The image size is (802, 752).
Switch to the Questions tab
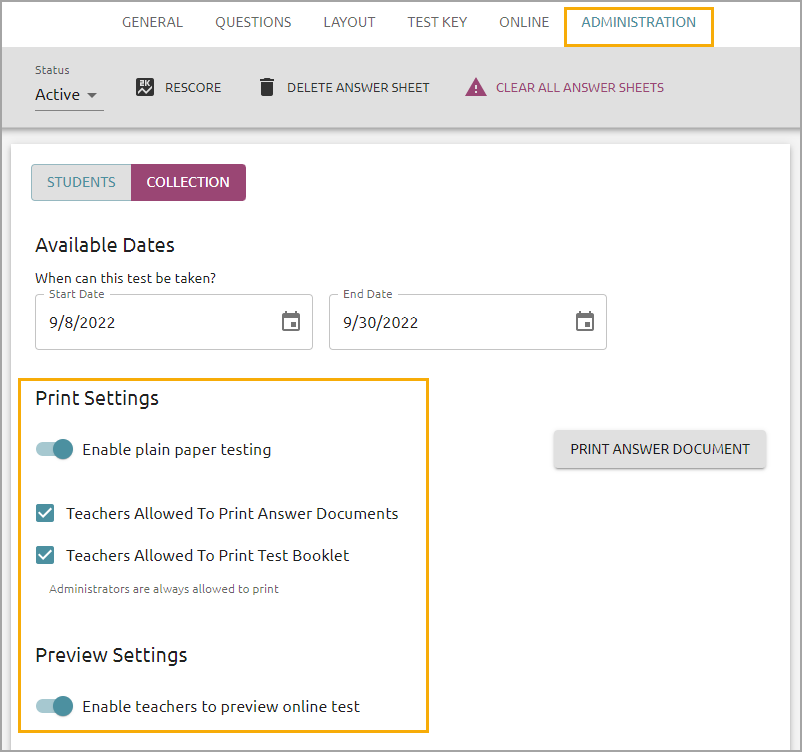[253, 23]
